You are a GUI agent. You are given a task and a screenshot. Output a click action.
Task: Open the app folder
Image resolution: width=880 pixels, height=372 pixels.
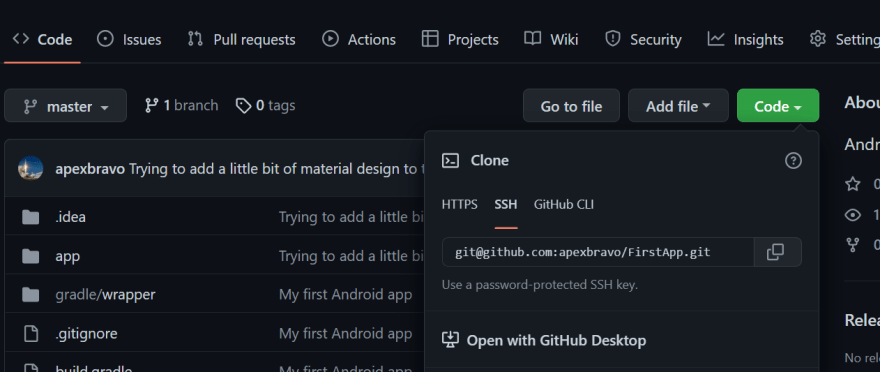[x=67, y=256]
